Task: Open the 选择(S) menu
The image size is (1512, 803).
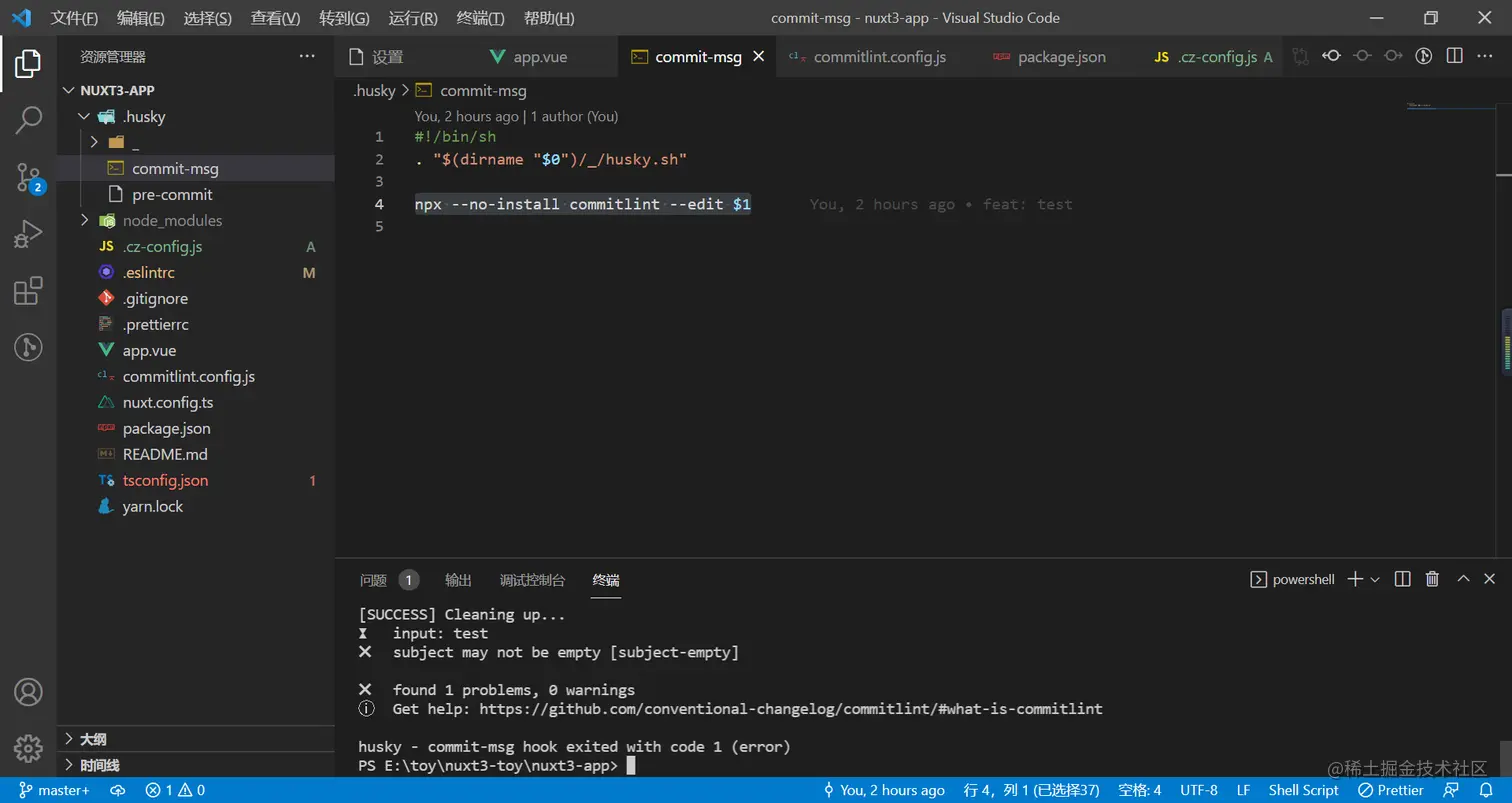Action: (208, 18)
